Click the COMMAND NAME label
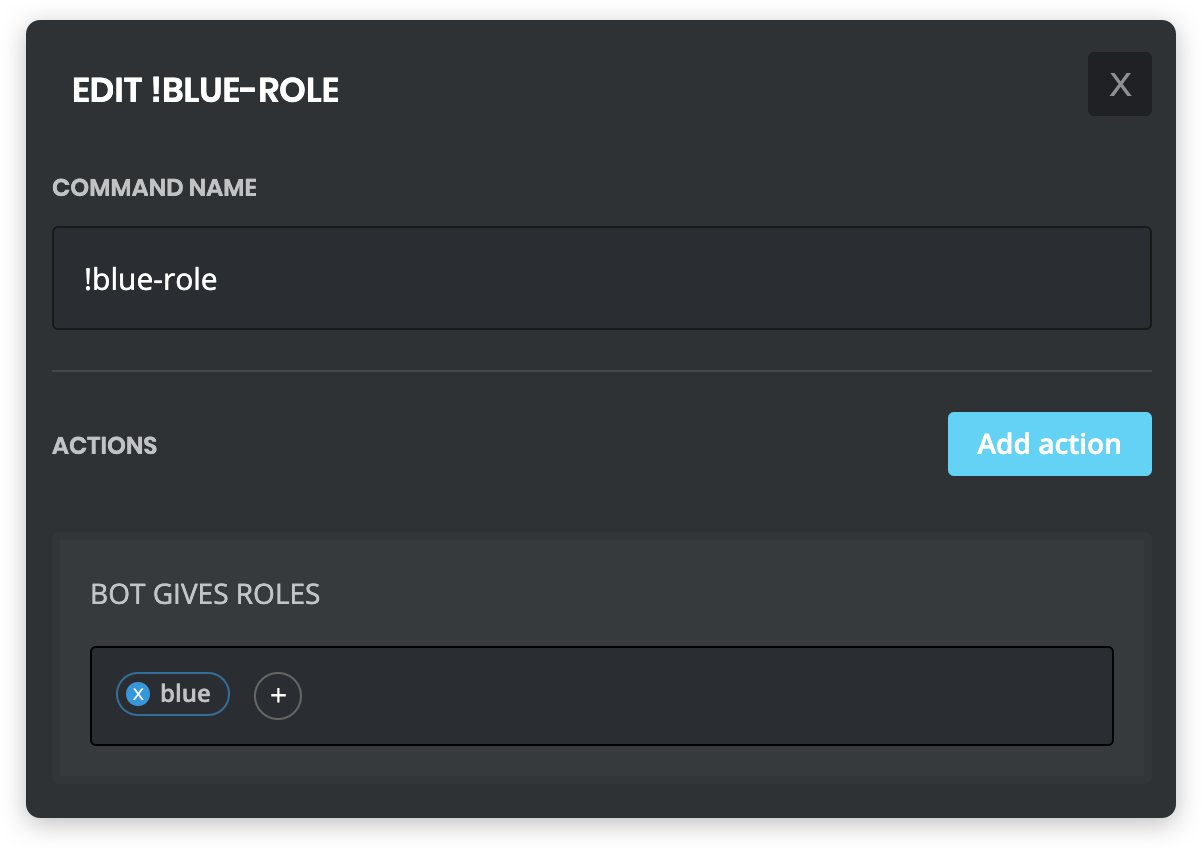 [x=154, y=187]
